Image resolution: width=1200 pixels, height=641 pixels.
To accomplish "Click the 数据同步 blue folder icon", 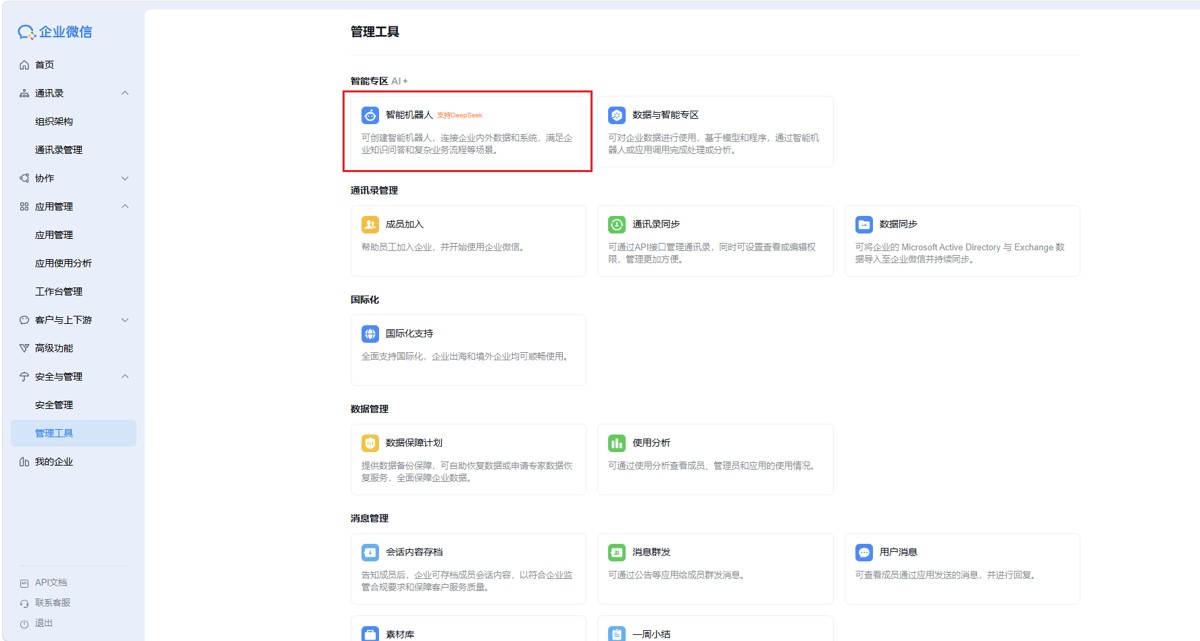I will (864, 225).
